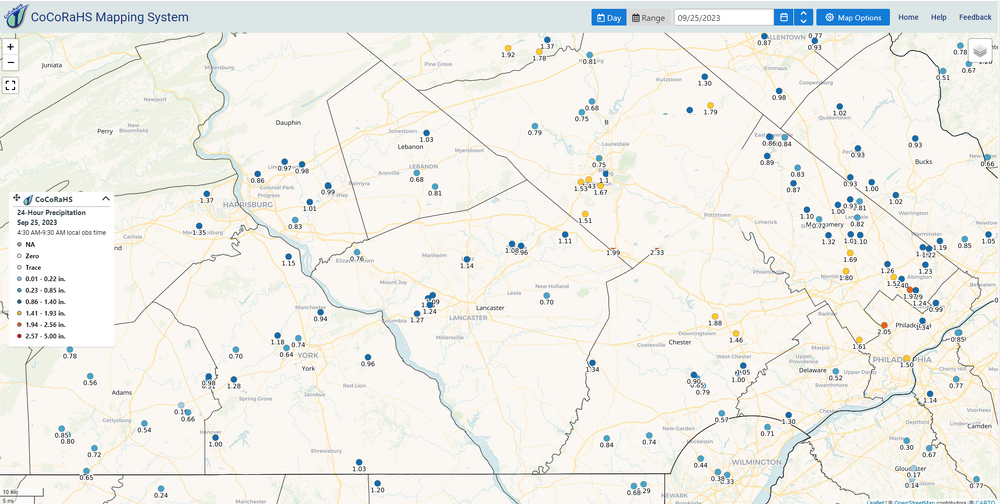Select the 1.79 in. yellow marker
This screenshot has height=504, width=1000.
point(710,105)
